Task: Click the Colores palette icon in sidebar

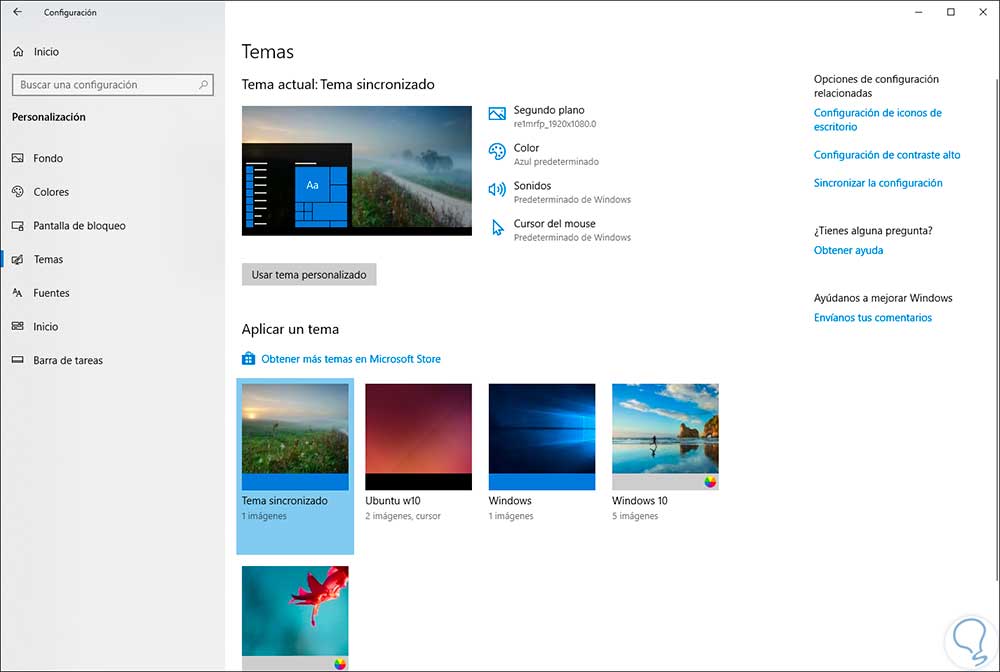Action: 18,191
